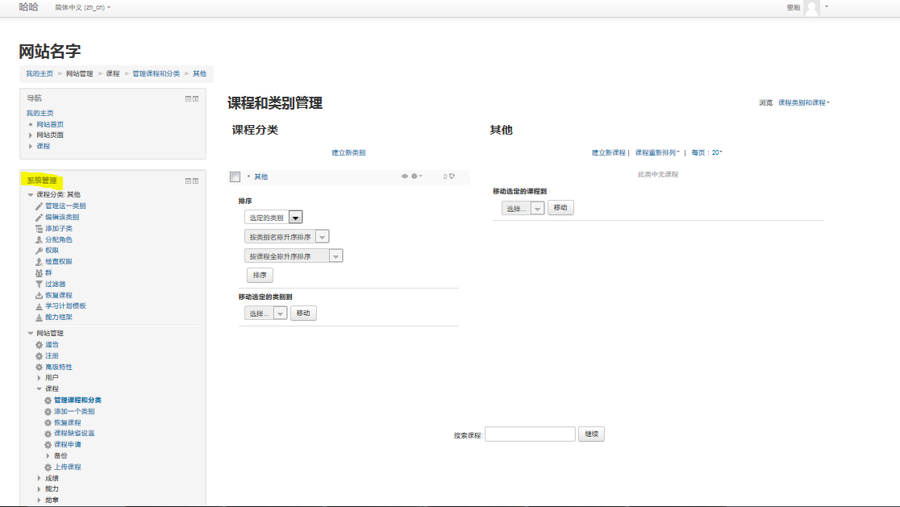Click the pencil icon beside 管理这一类别
The height and width of the screenshot is (507, 900).
[39, 206]
